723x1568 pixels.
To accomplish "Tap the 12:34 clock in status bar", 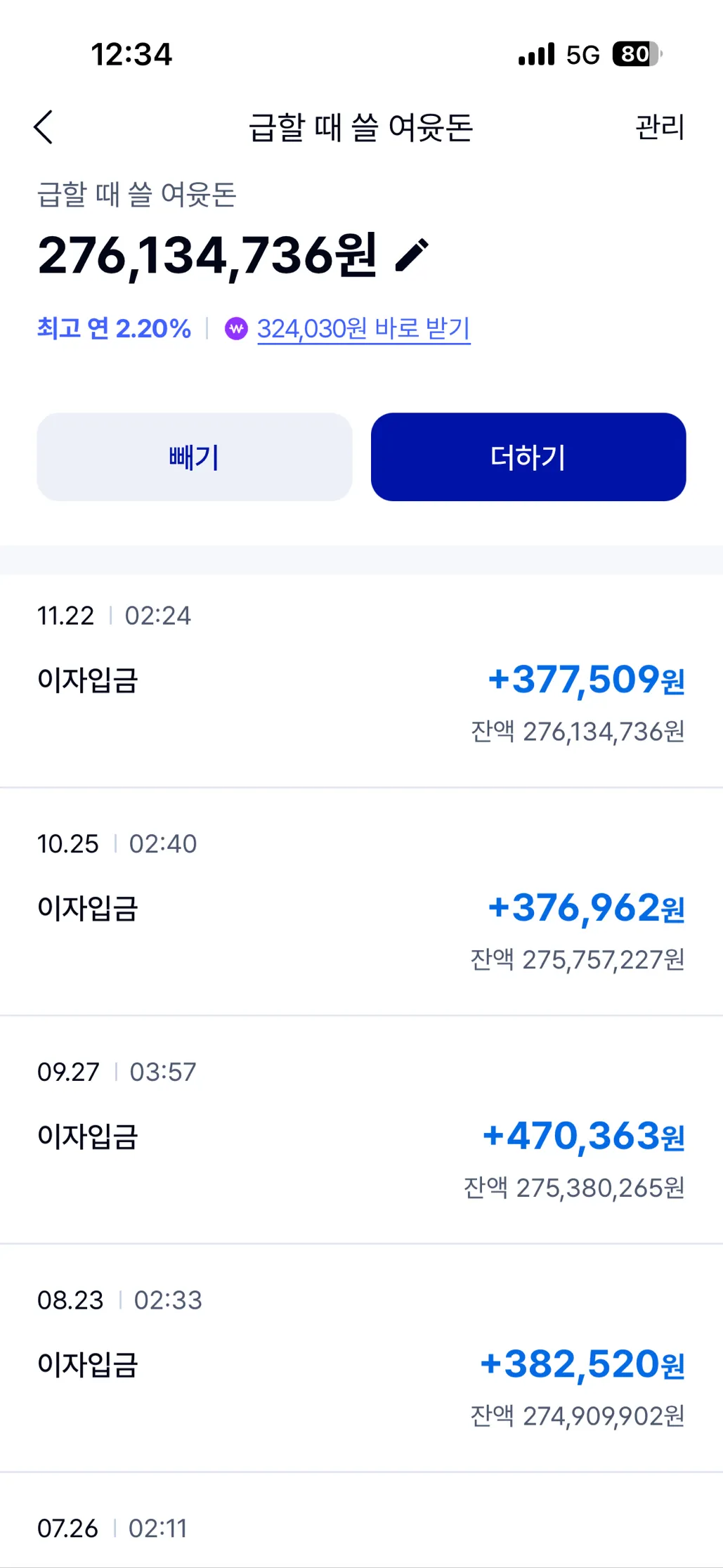I will coord(131,54).
